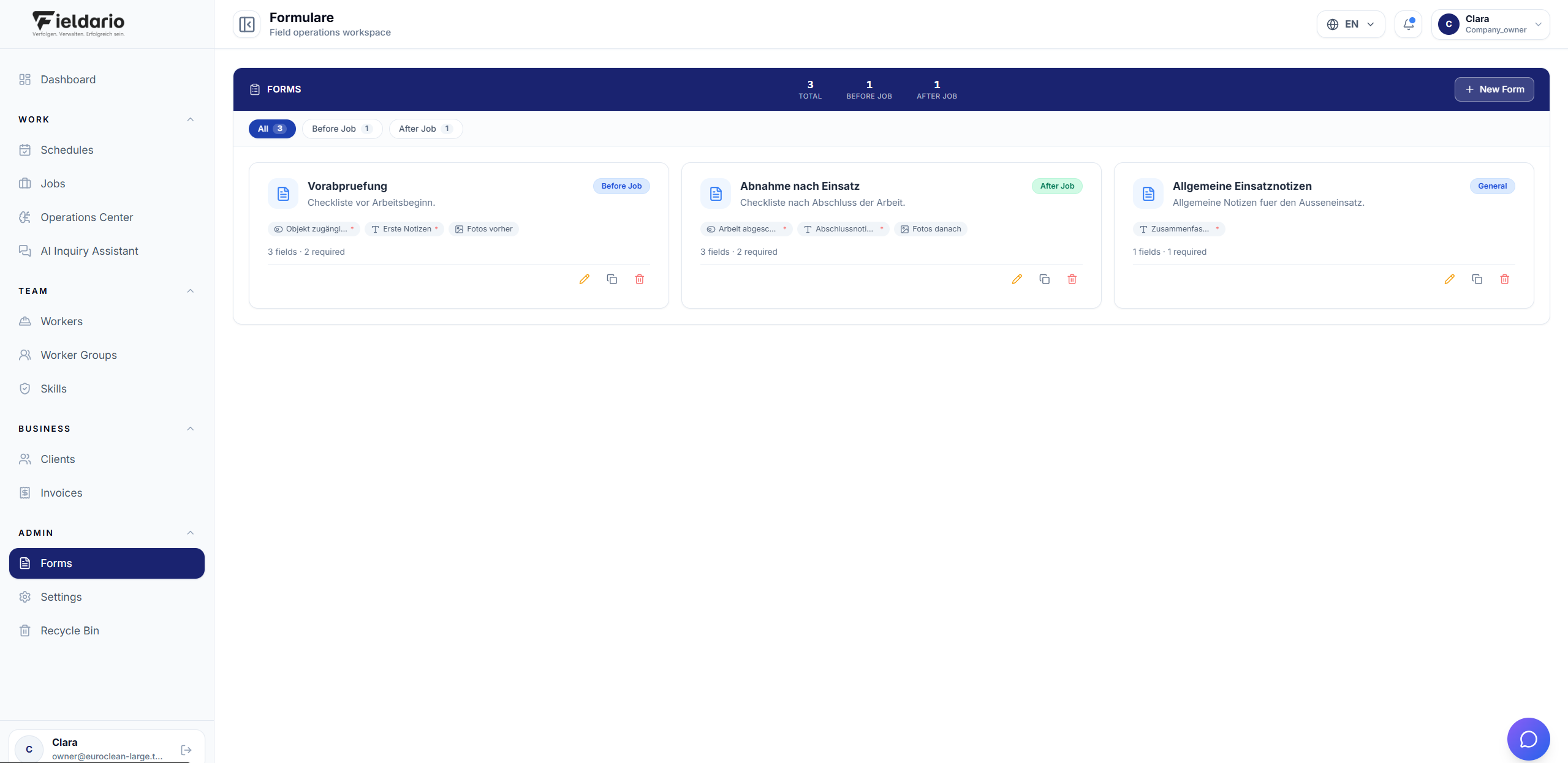Log out using sidebar exit icon
Screen dimensions: 1568x763
click(x=186, y=750)
